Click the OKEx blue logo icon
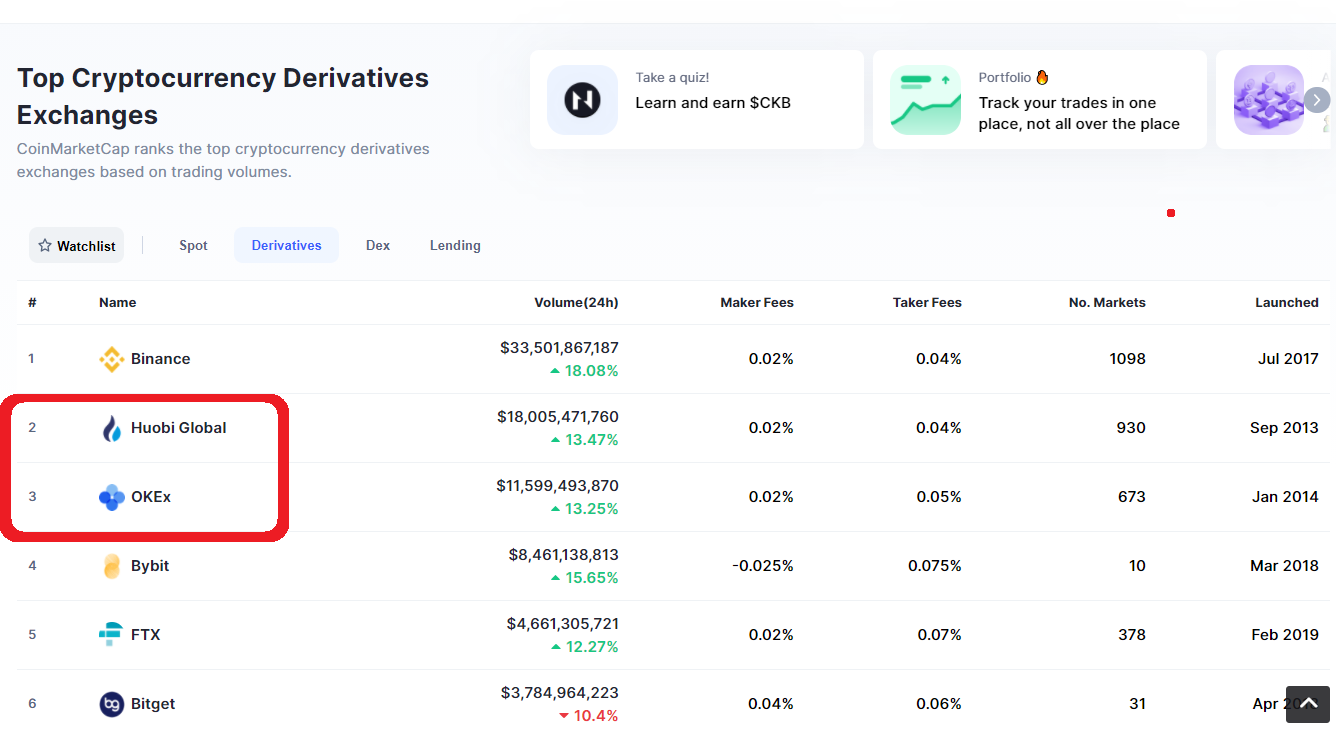The height and width of the screenshot is (730, 1336). point(112,497)
